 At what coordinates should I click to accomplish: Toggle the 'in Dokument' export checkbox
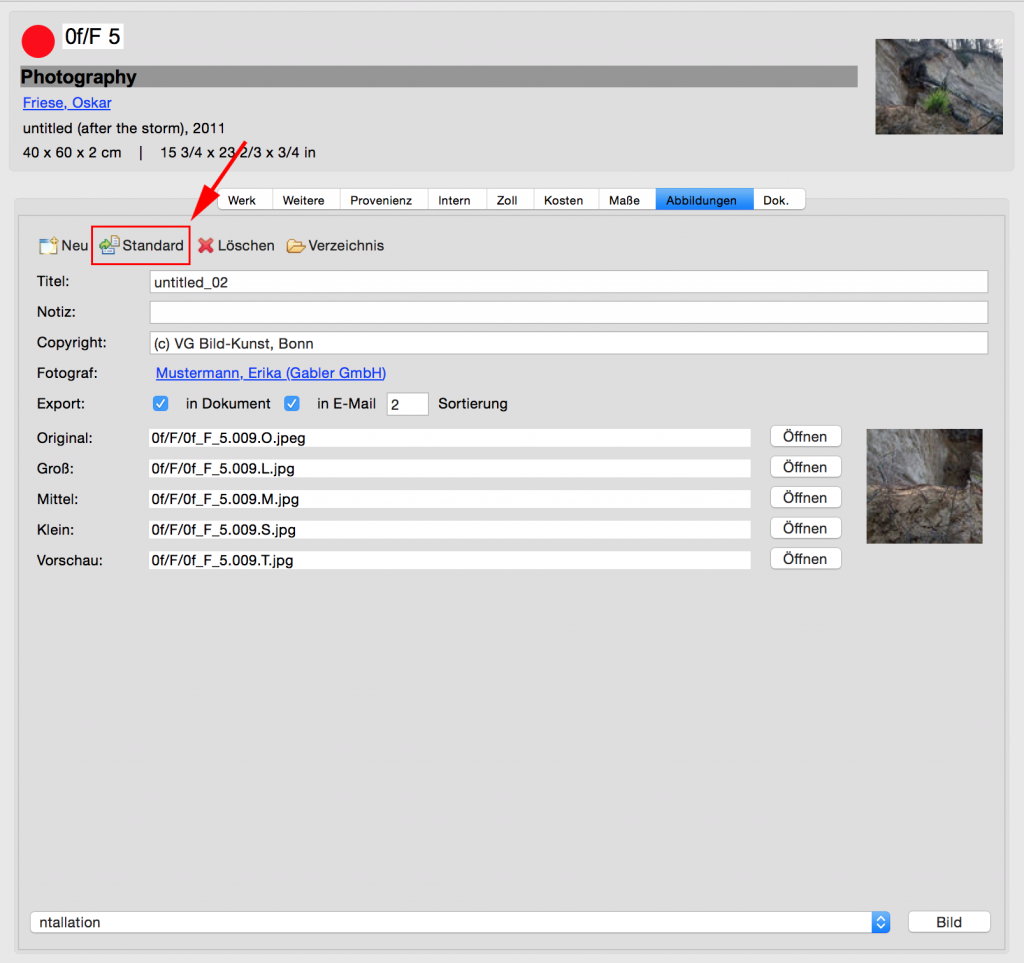161,403
